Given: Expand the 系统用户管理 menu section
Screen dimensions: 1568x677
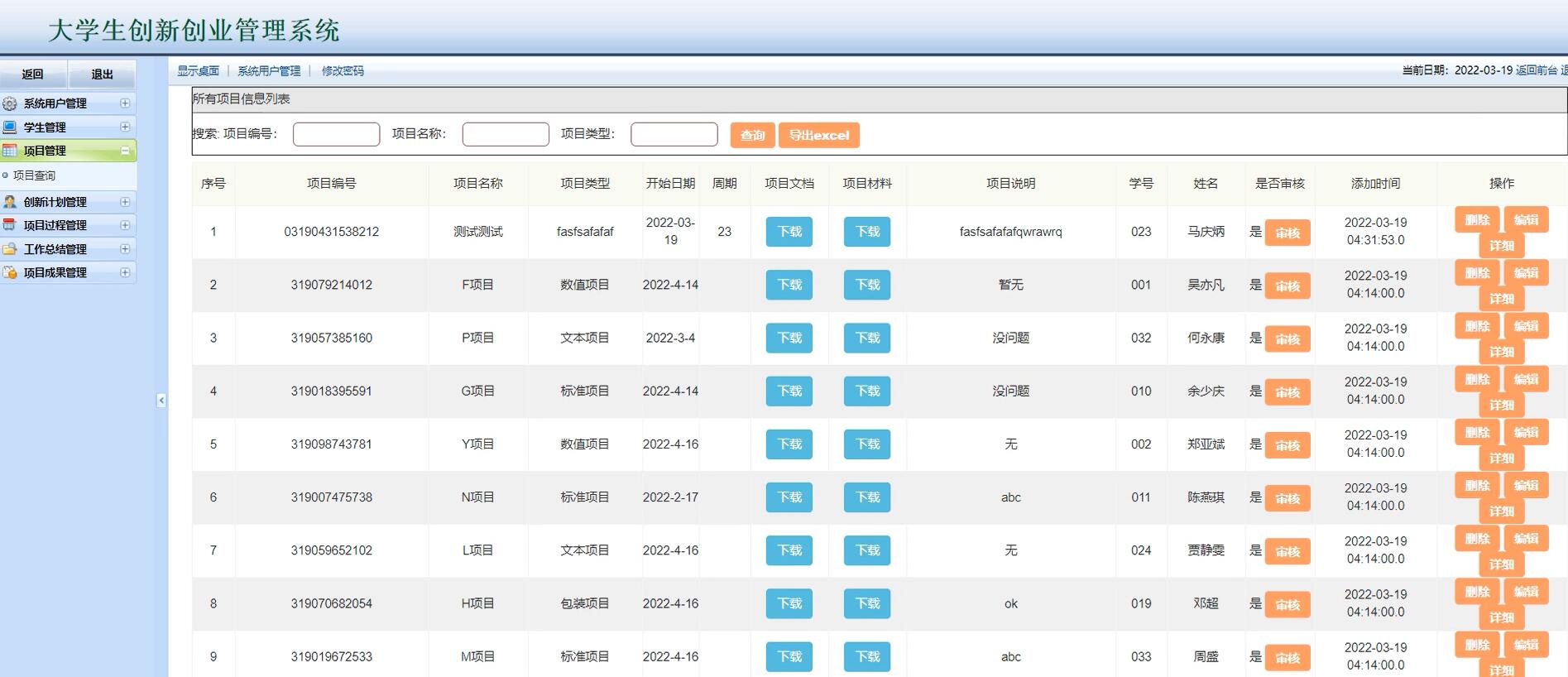Looking at the screenshot, I should [125, 103].
